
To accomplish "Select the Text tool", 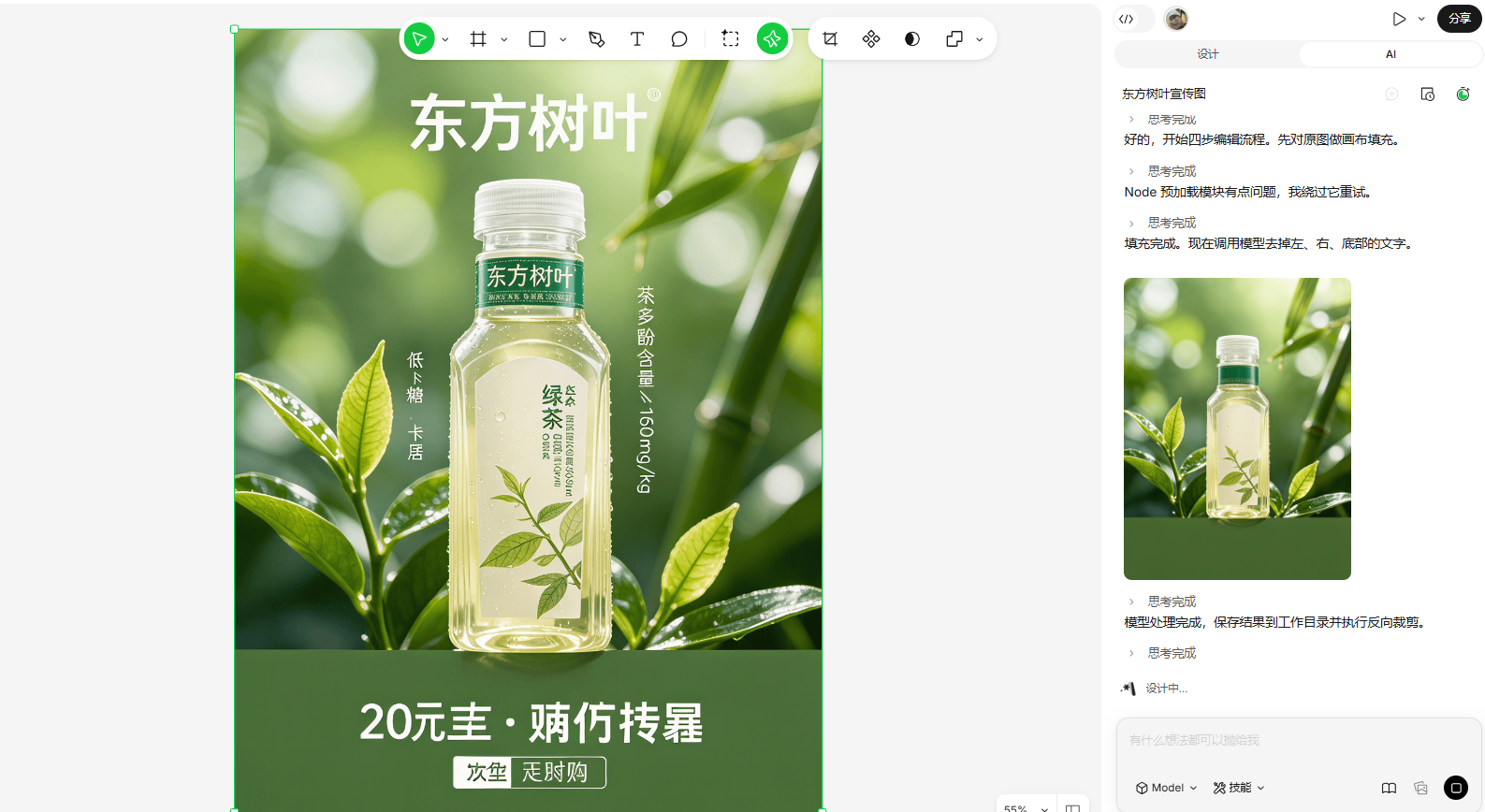I will (x=637, y=38).
